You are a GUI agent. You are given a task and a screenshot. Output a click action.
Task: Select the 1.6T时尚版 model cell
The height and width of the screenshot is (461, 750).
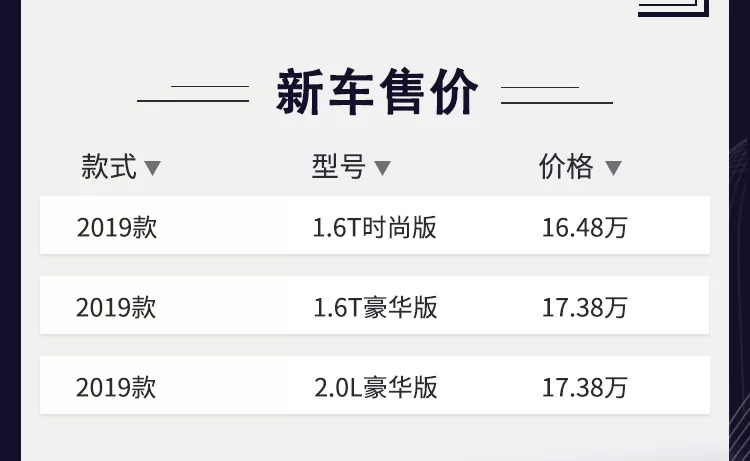tap(375, 228)
